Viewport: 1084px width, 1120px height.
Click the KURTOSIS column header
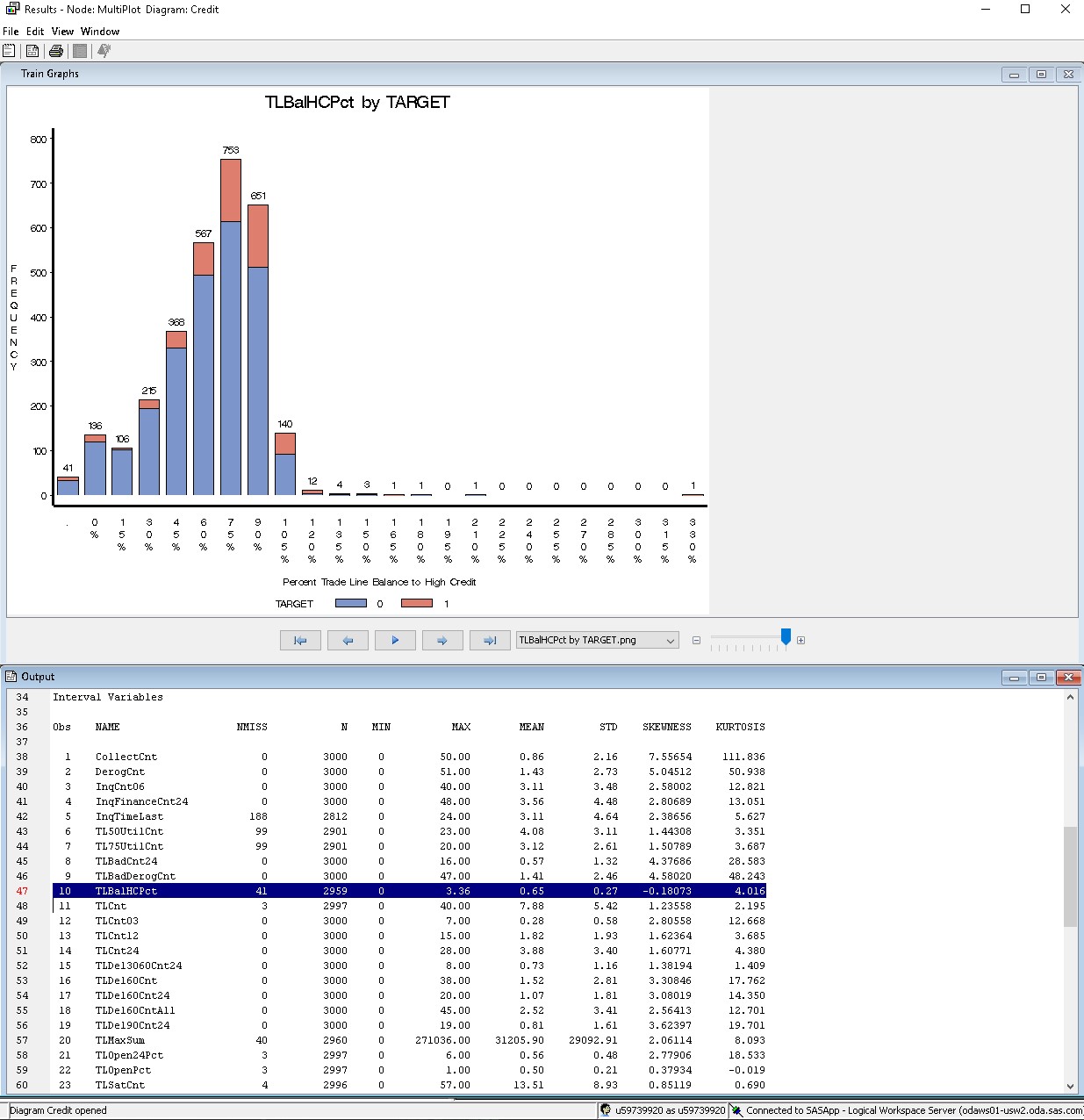741,727
